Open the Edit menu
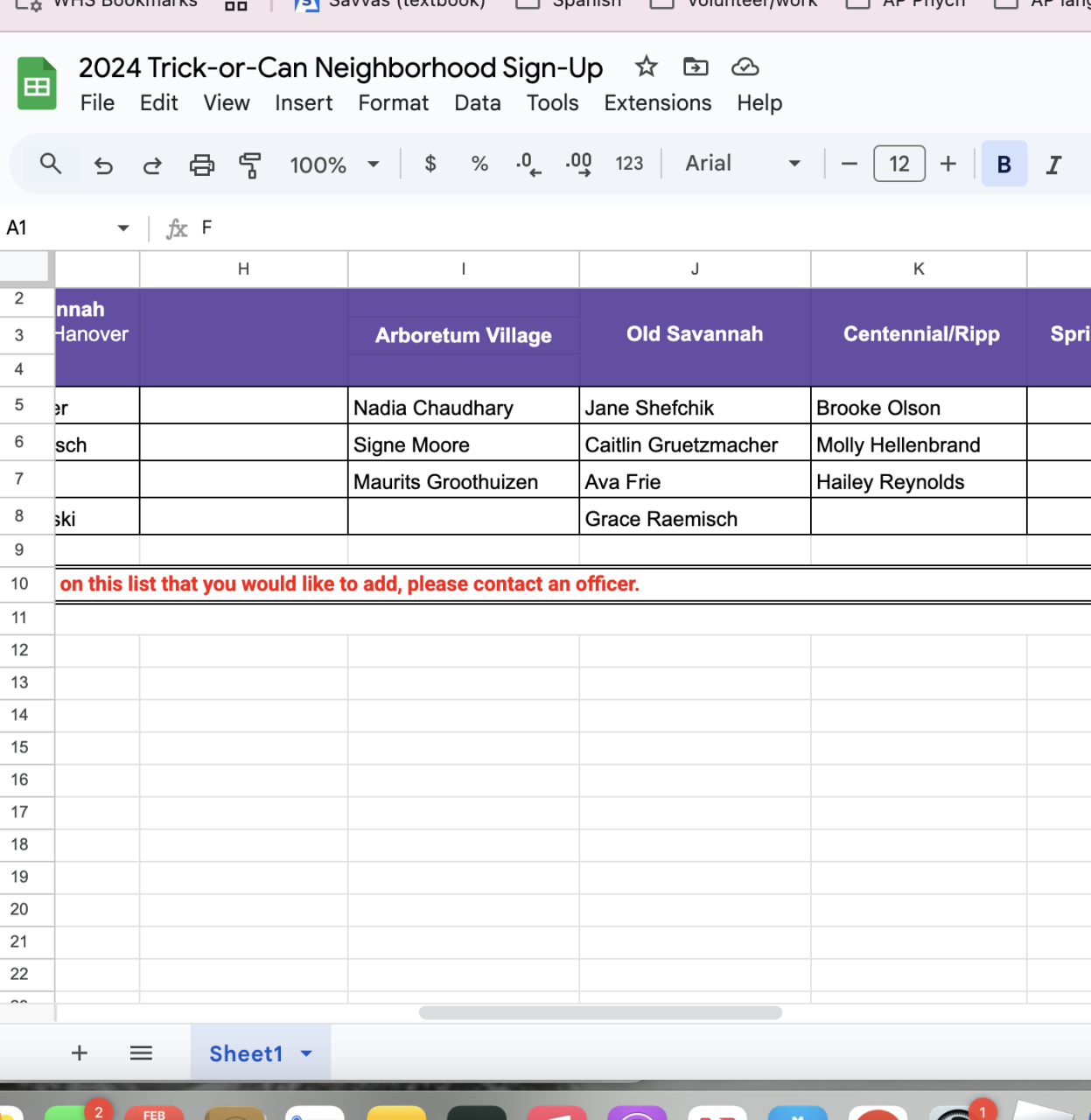Image resolution: width=1091 pixels, height=1120 pixels. coord(158,103)
